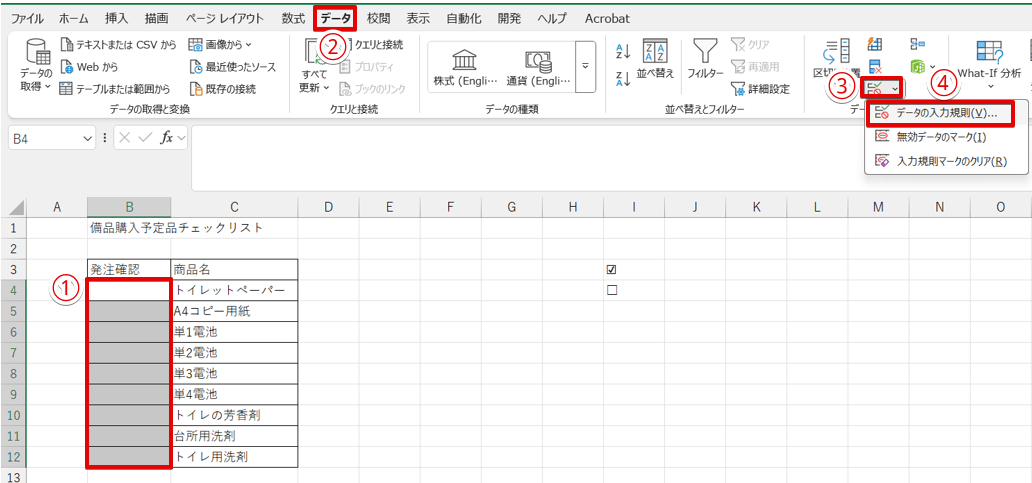Switch to the 挿入 tab
This screenshot has width=1032, height=483.
tap(116, 18)
